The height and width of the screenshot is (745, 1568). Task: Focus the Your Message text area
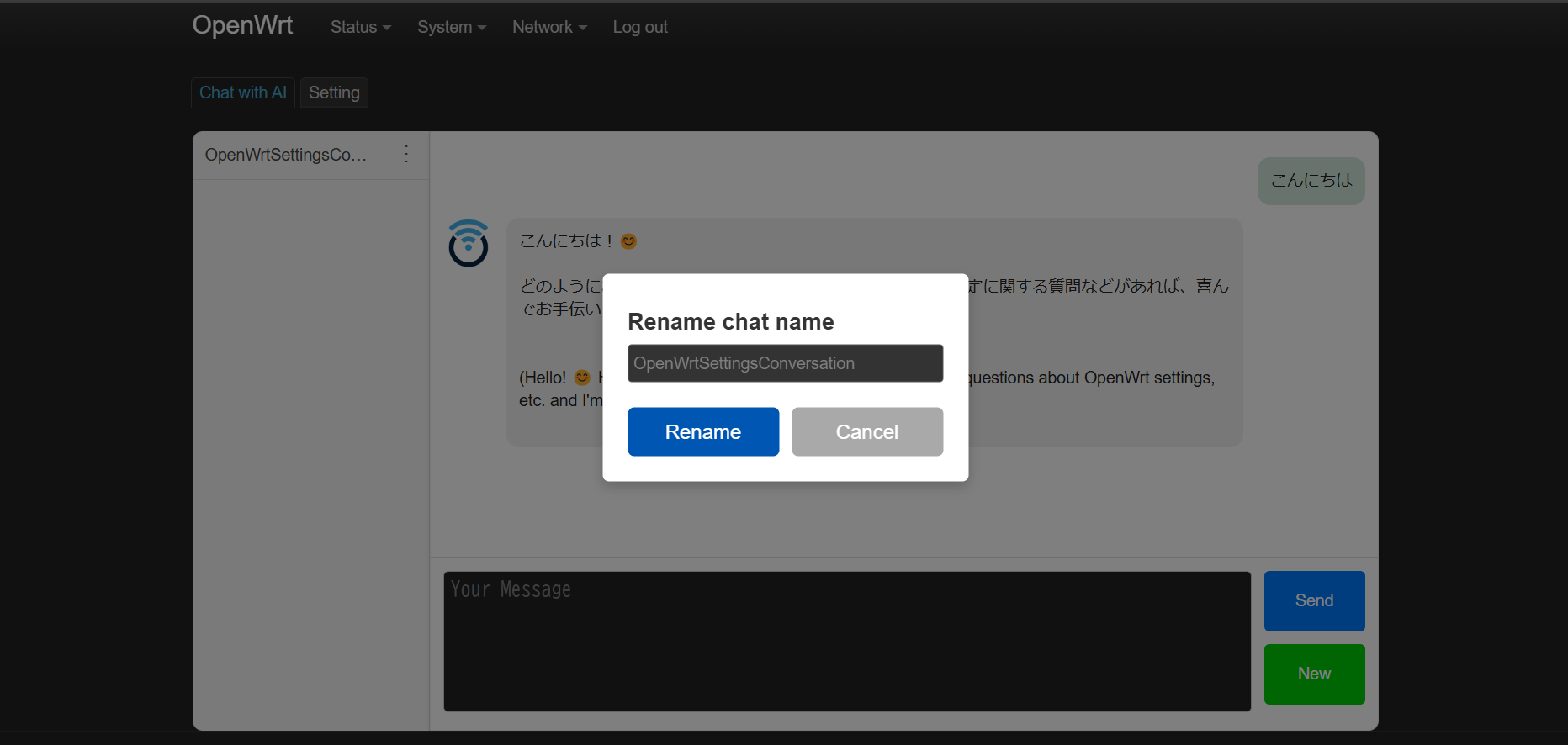pos(847,642)
